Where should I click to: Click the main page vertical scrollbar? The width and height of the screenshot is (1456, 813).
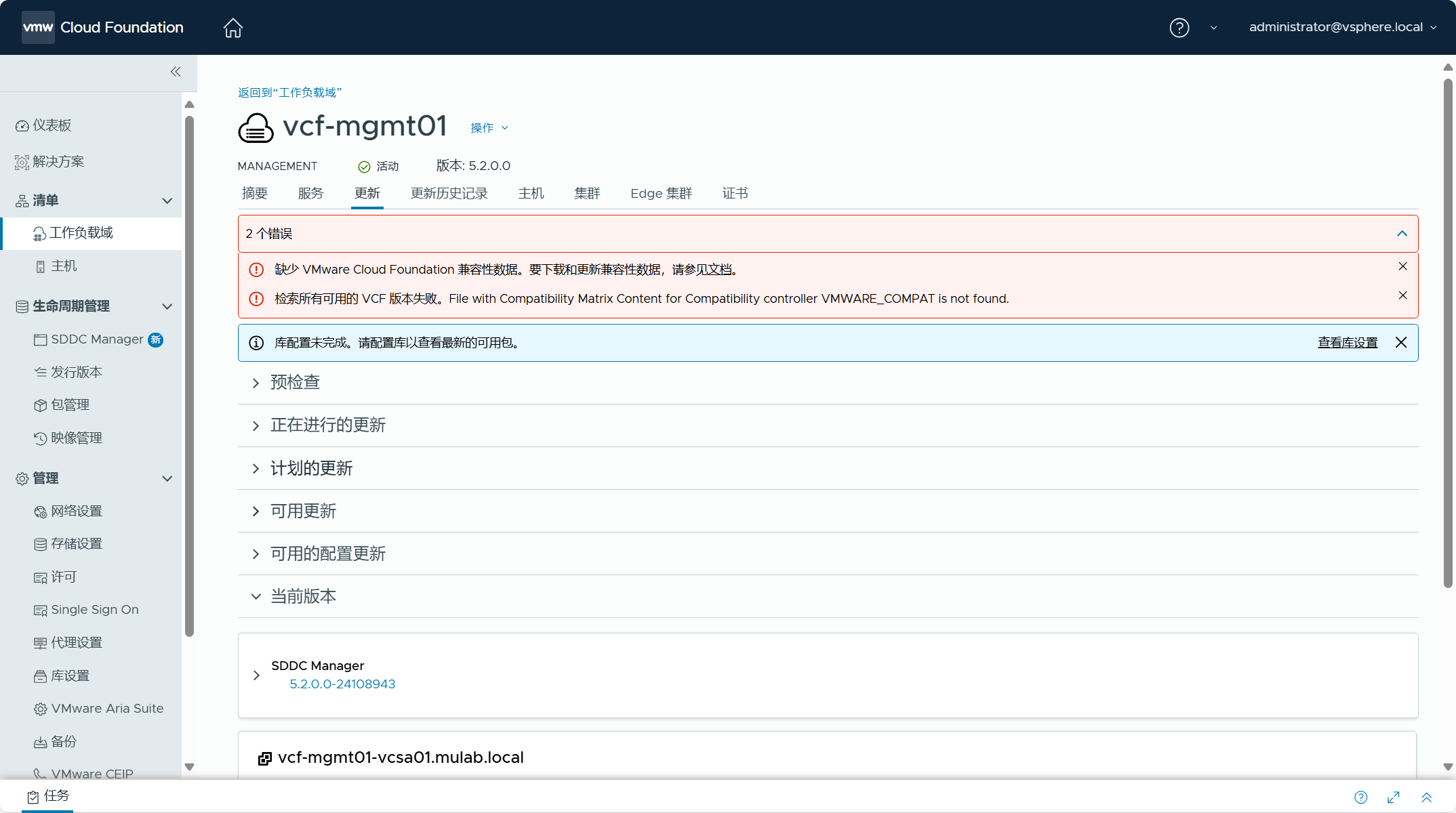click(x=1448, y=332)
